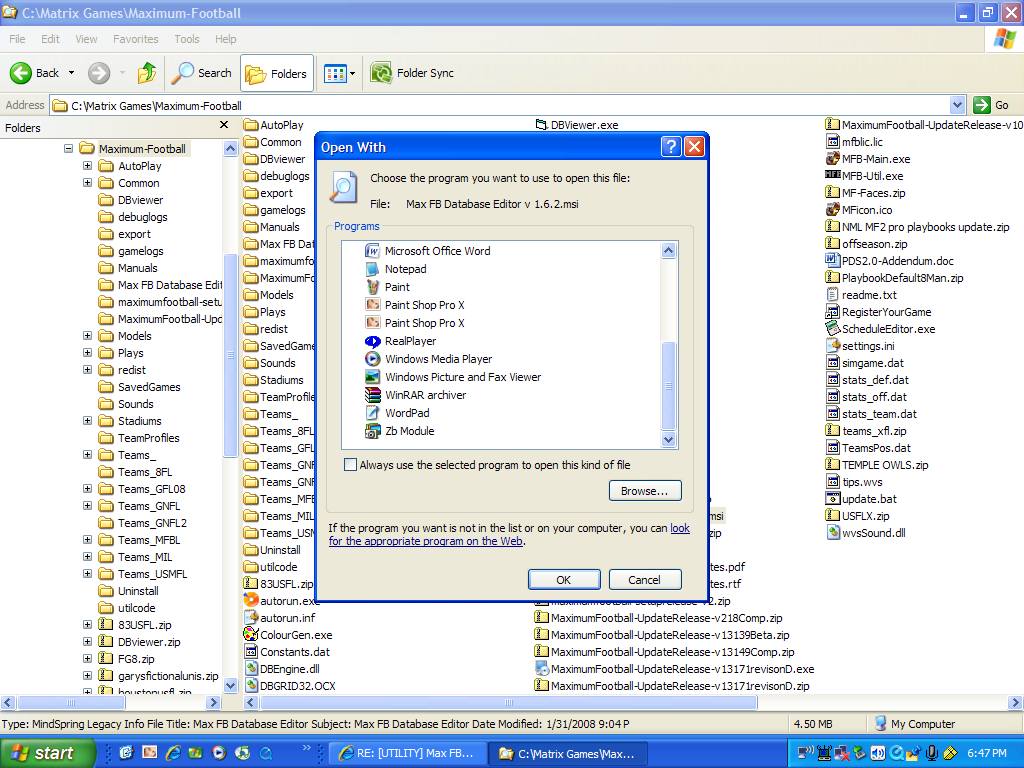The image size is (1024, 768).
Task: Expand the 83USFL.zip node in tree
Action: click(88, 624)
